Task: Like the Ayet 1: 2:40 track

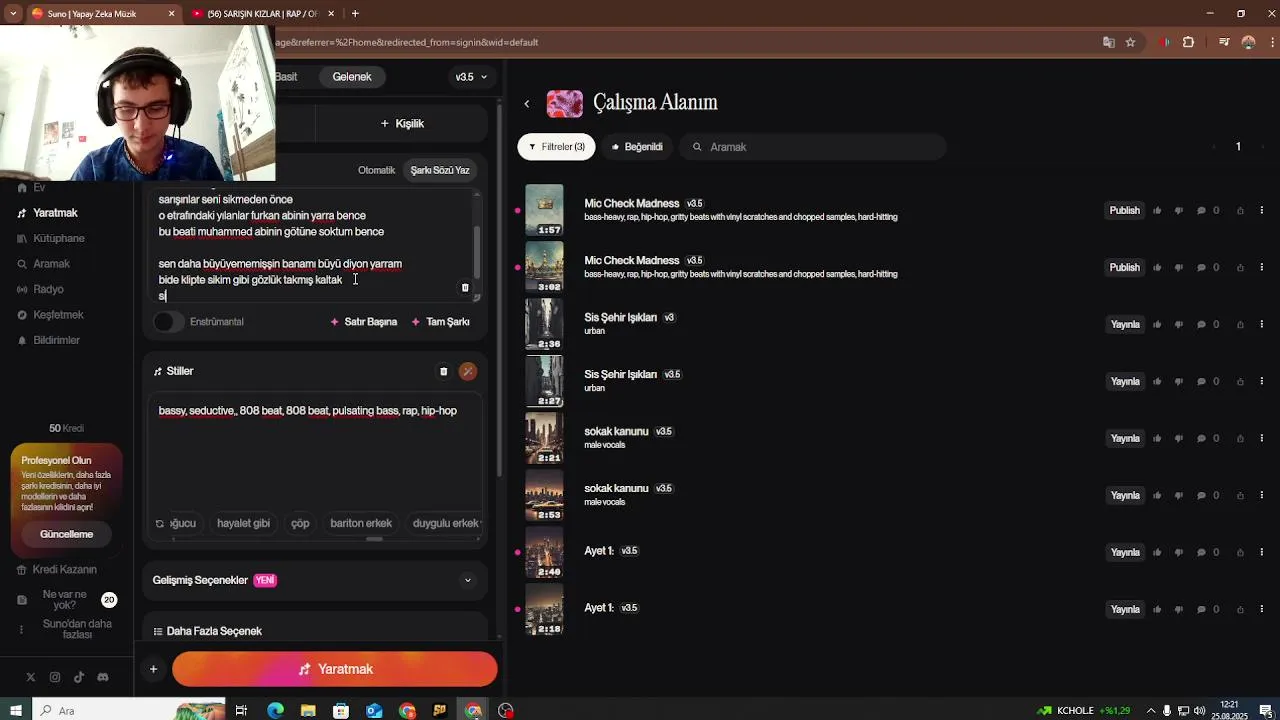Action: click(1157, 552)
